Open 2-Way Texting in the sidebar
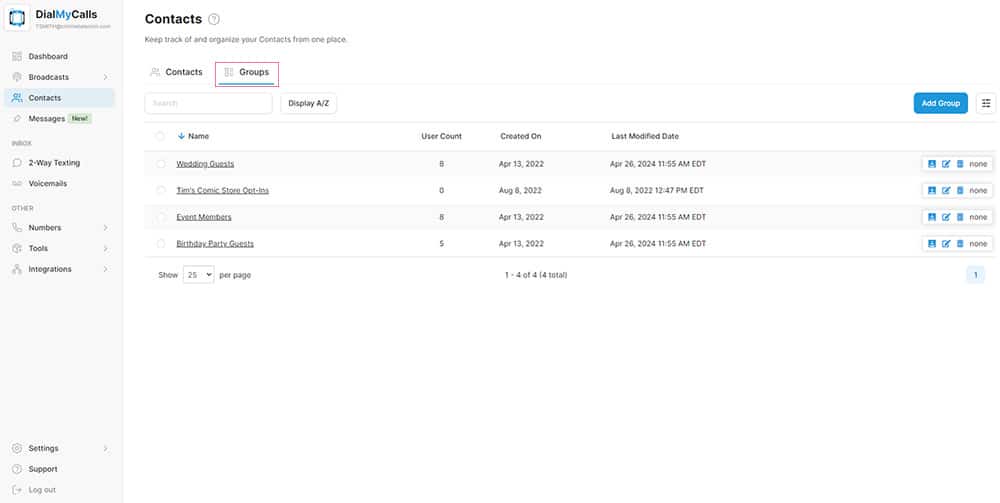This screenshot has height=503, width=1000. 54,163
